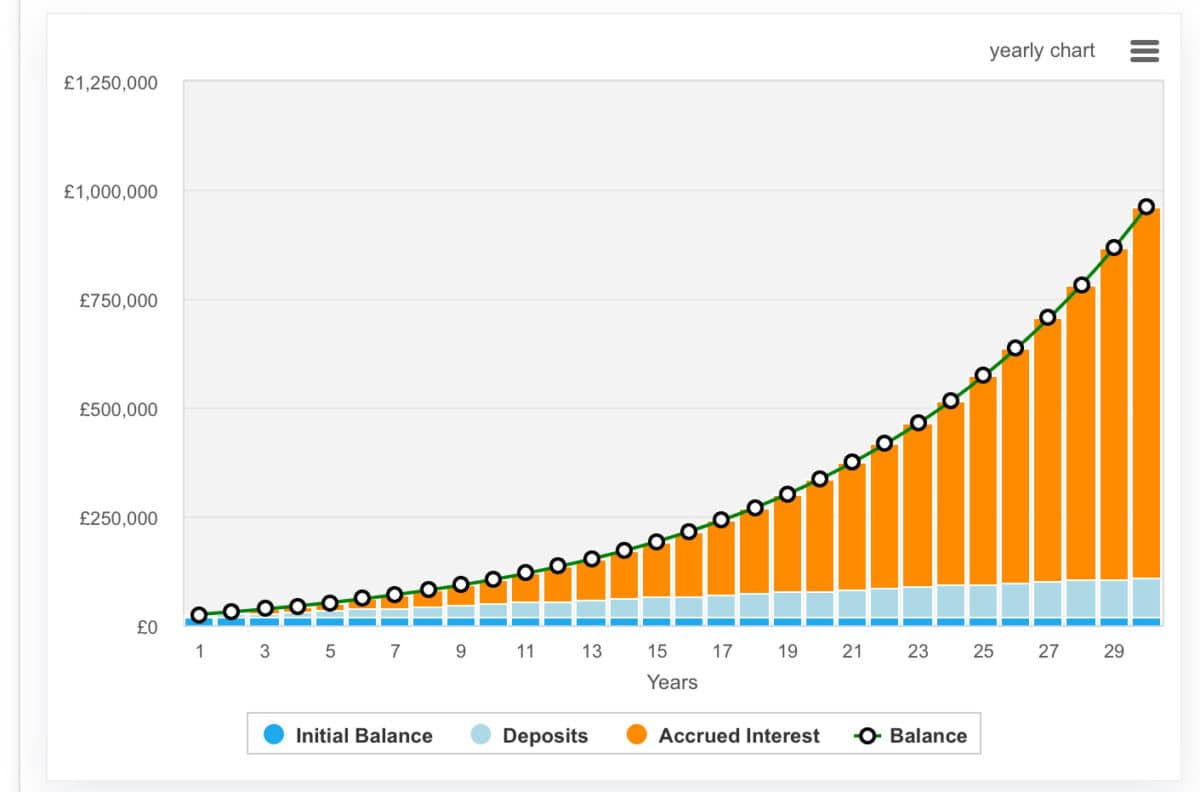Click the Years axis title

(672, 683)
